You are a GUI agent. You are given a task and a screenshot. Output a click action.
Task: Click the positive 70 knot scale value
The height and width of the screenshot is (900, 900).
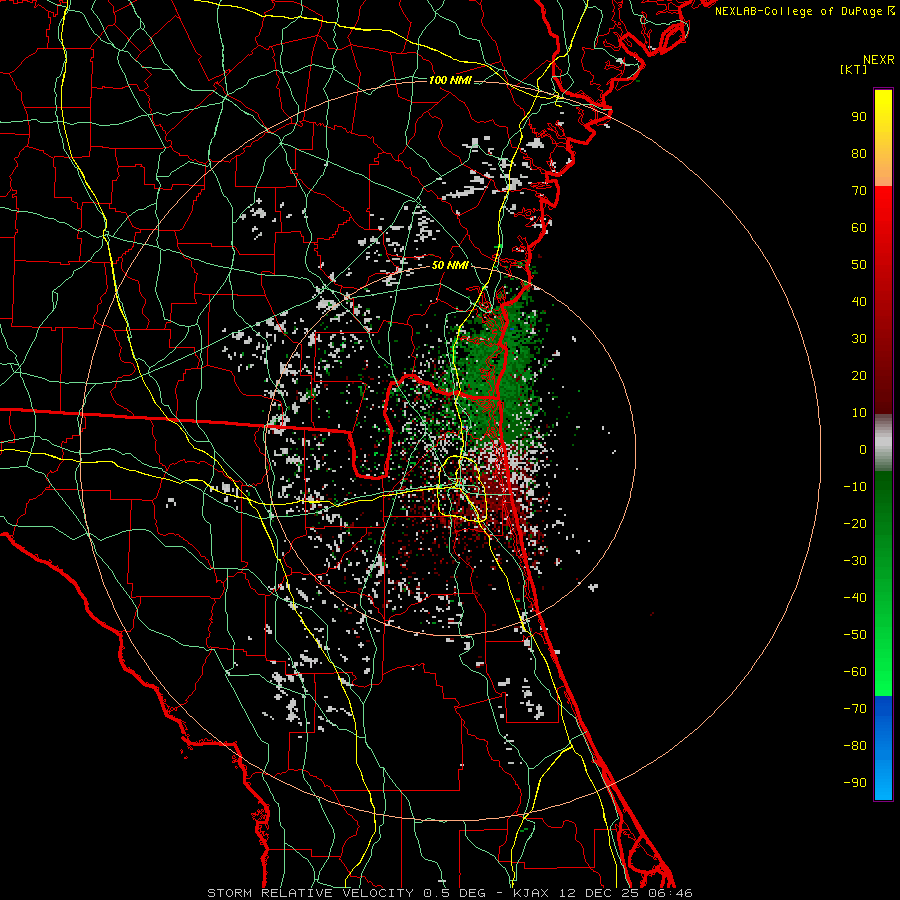click(x=859, y=191)
